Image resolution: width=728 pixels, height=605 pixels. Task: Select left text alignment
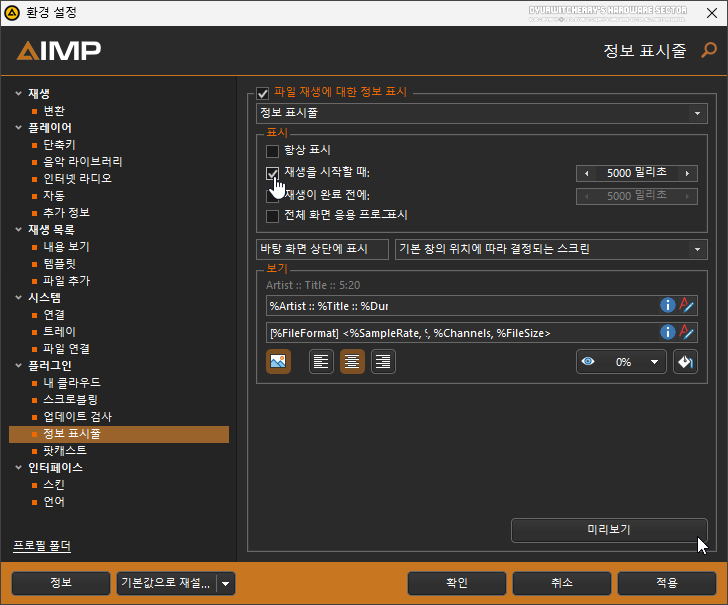(321, 361)
